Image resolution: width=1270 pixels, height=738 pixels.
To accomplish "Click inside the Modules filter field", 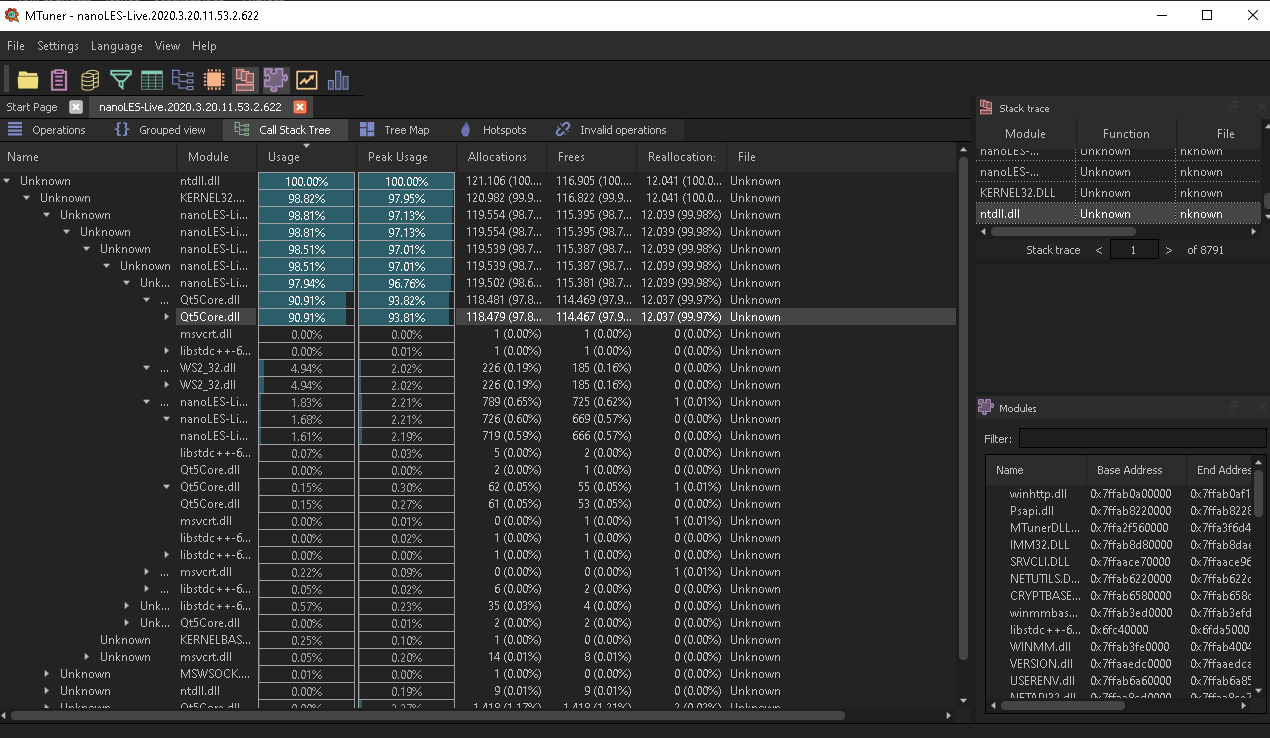I will [x=1142, y=438].
